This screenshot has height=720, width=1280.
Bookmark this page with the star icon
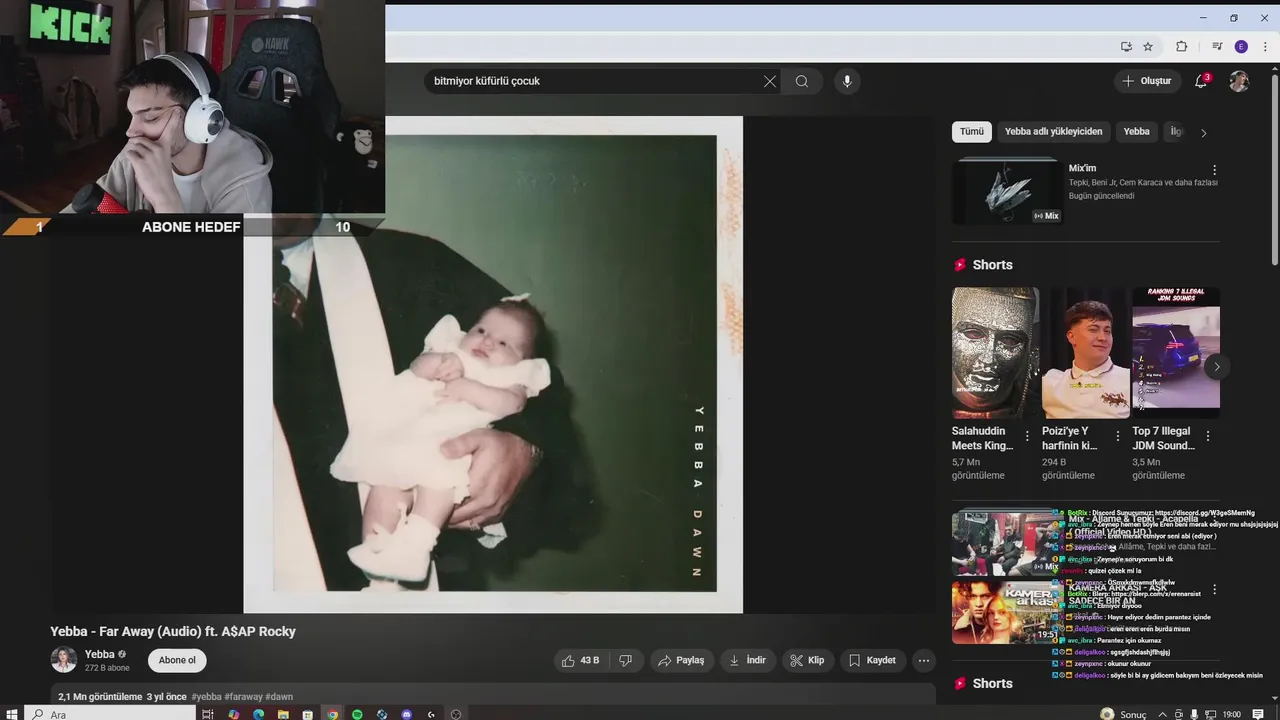click(1148, 46)
